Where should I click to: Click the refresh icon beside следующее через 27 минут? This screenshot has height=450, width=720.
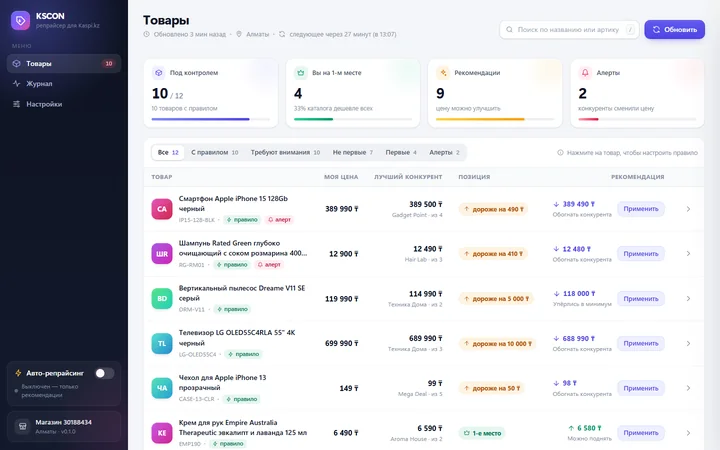(282, 34)
